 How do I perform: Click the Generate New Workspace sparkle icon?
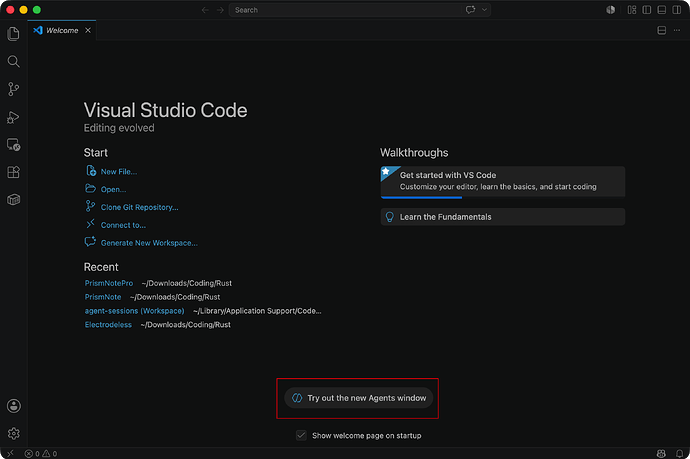pos(90,242)
